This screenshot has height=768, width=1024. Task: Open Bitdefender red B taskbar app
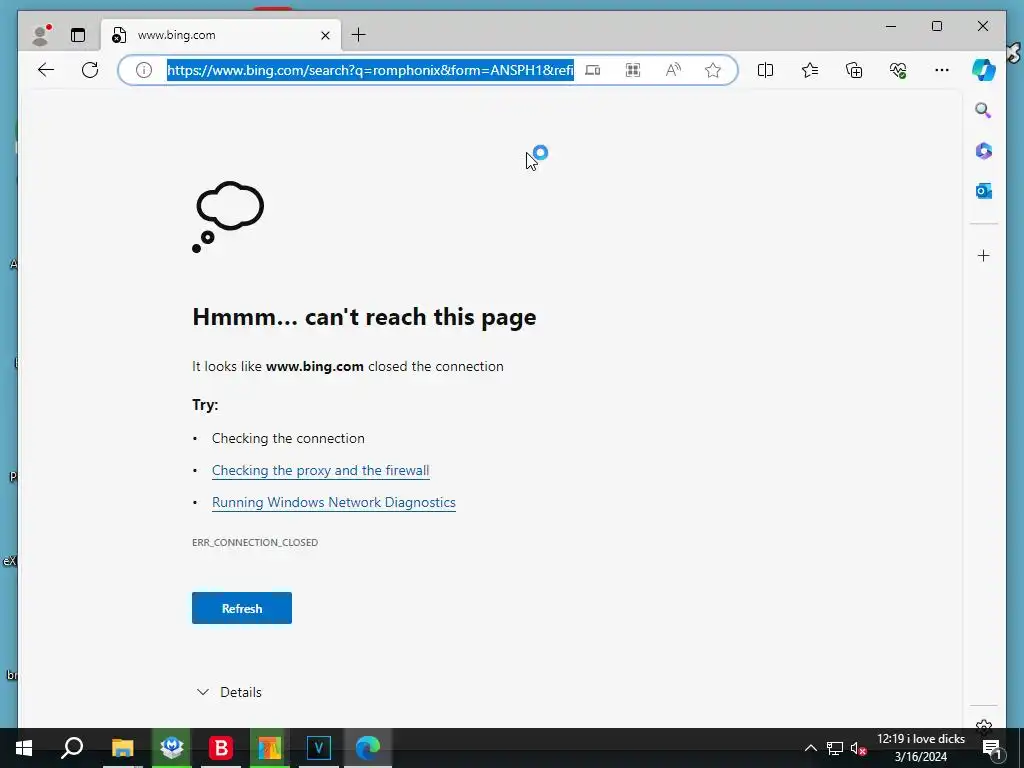pos(221,748)
